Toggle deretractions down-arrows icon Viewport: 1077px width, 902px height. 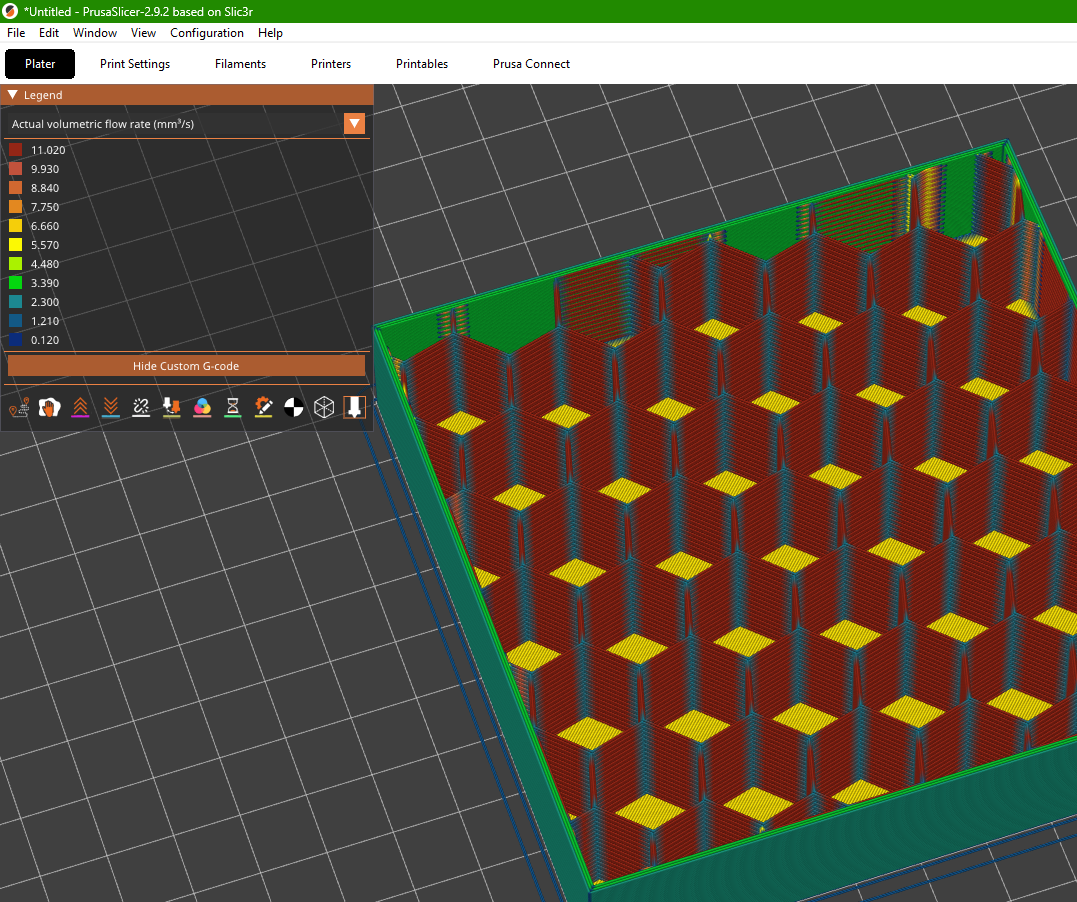(111, 407)
